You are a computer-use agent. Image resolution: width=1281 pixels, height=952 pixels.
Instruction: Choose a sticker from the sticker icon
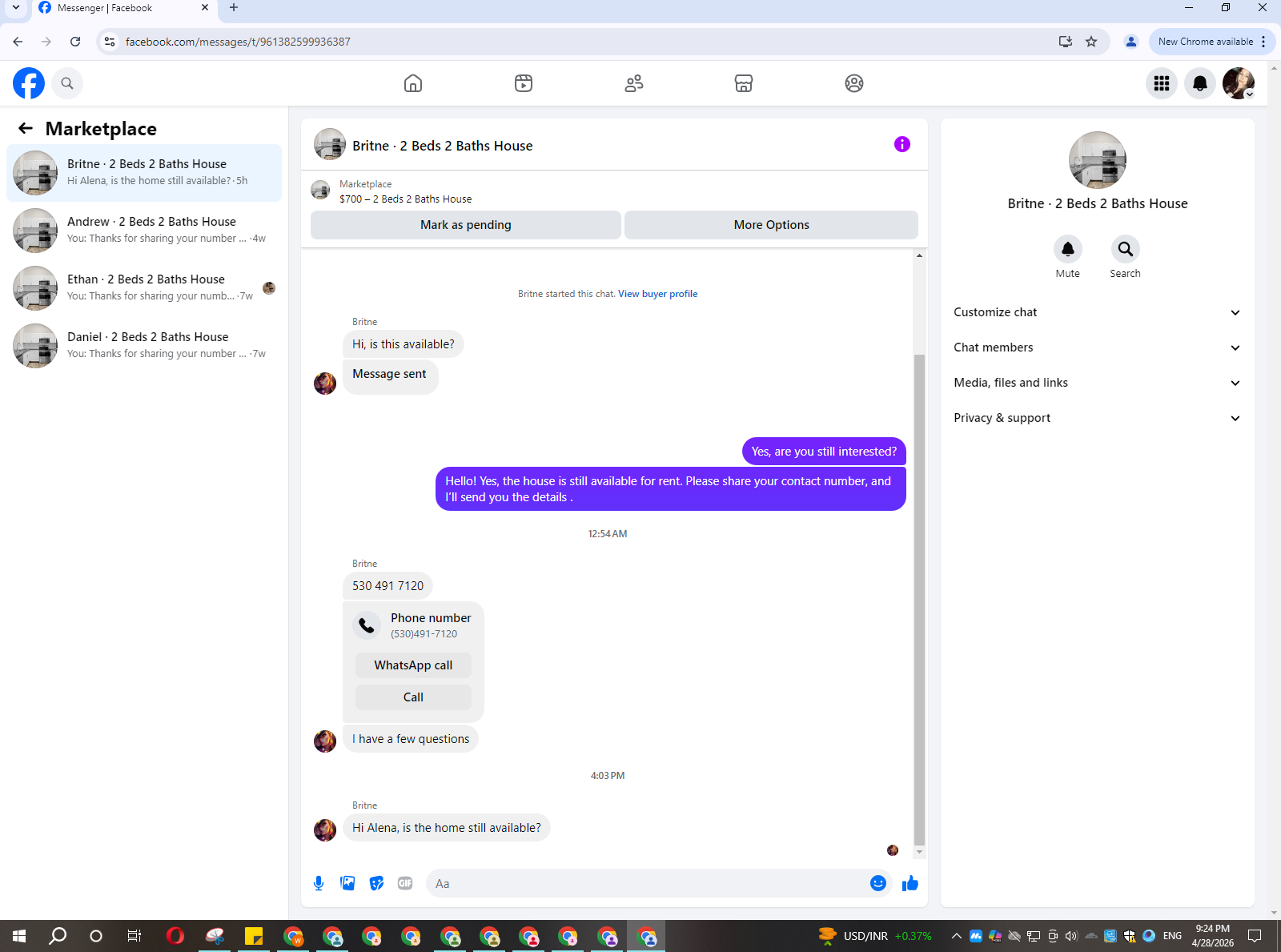(x=376, y=883)
